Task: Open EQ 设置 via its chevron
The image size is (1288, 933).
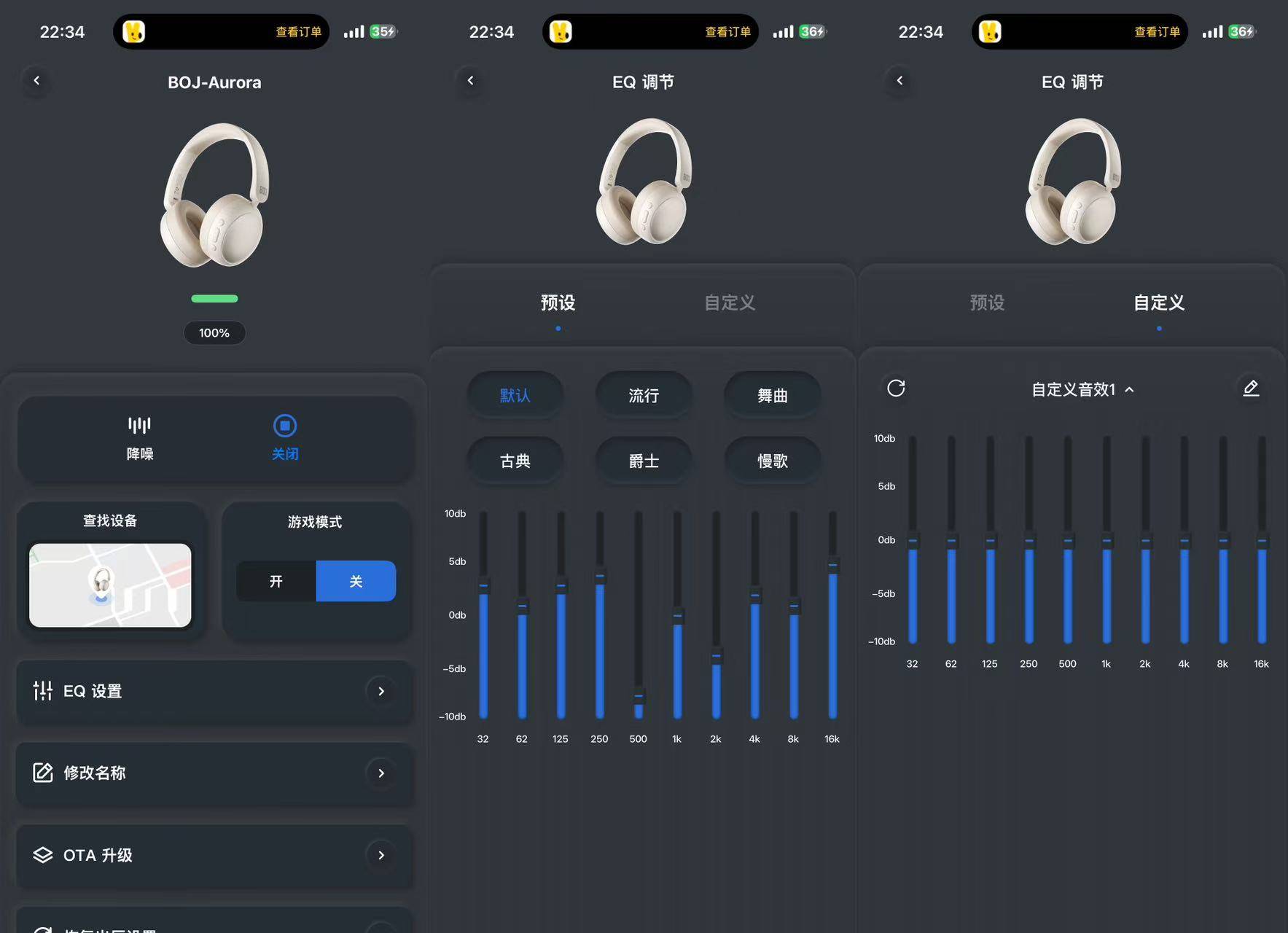Action: coord(380,691)
